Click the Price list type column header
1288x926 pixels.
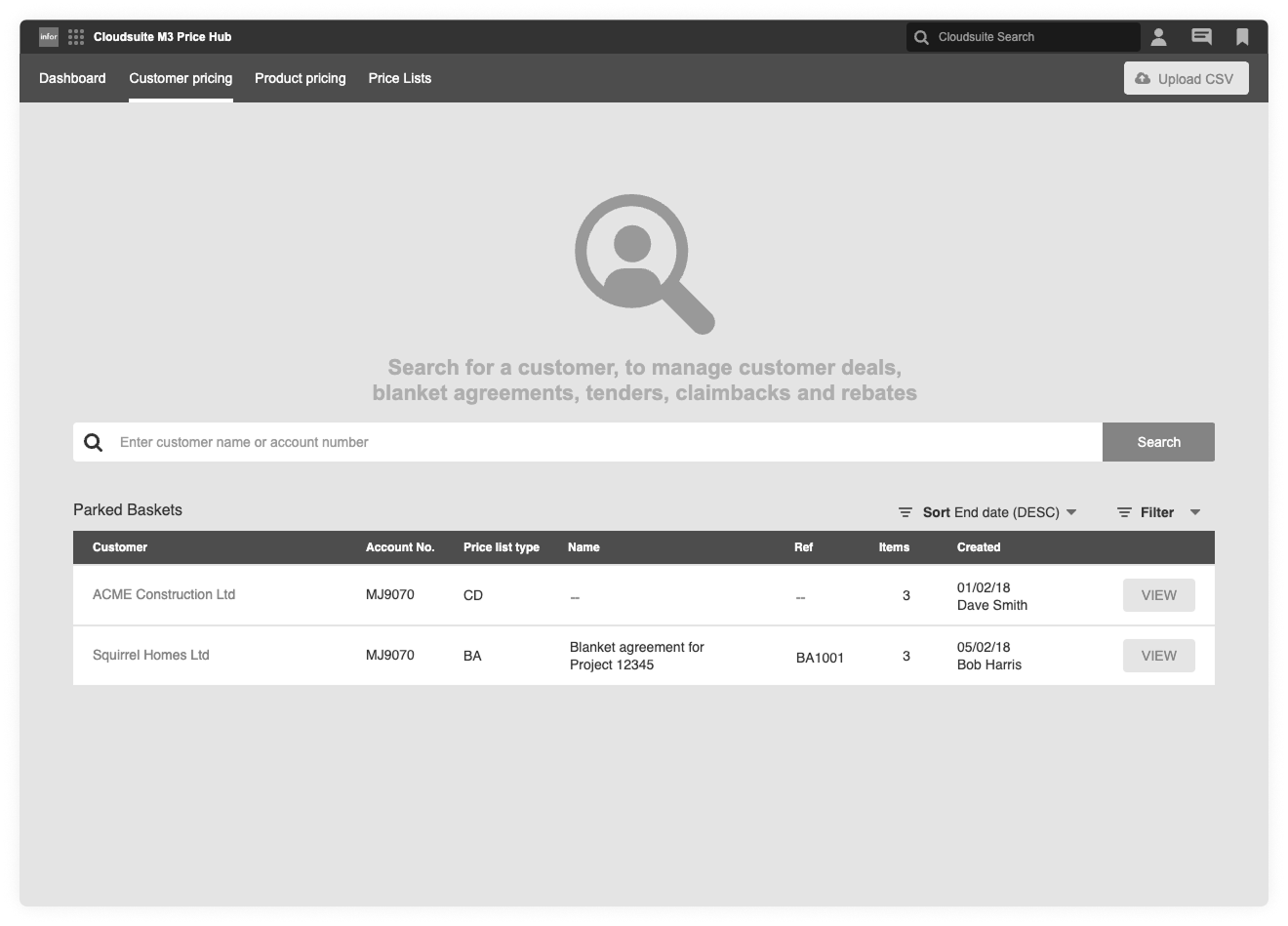[x=502, y=547]
